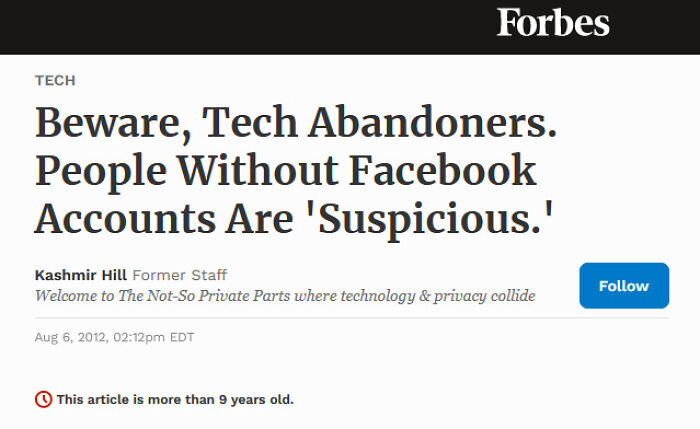Image resolution: width=700 pixels, height=429 pixels.
Task: Click "People Without" in the headline
Action: pos(184,171)
